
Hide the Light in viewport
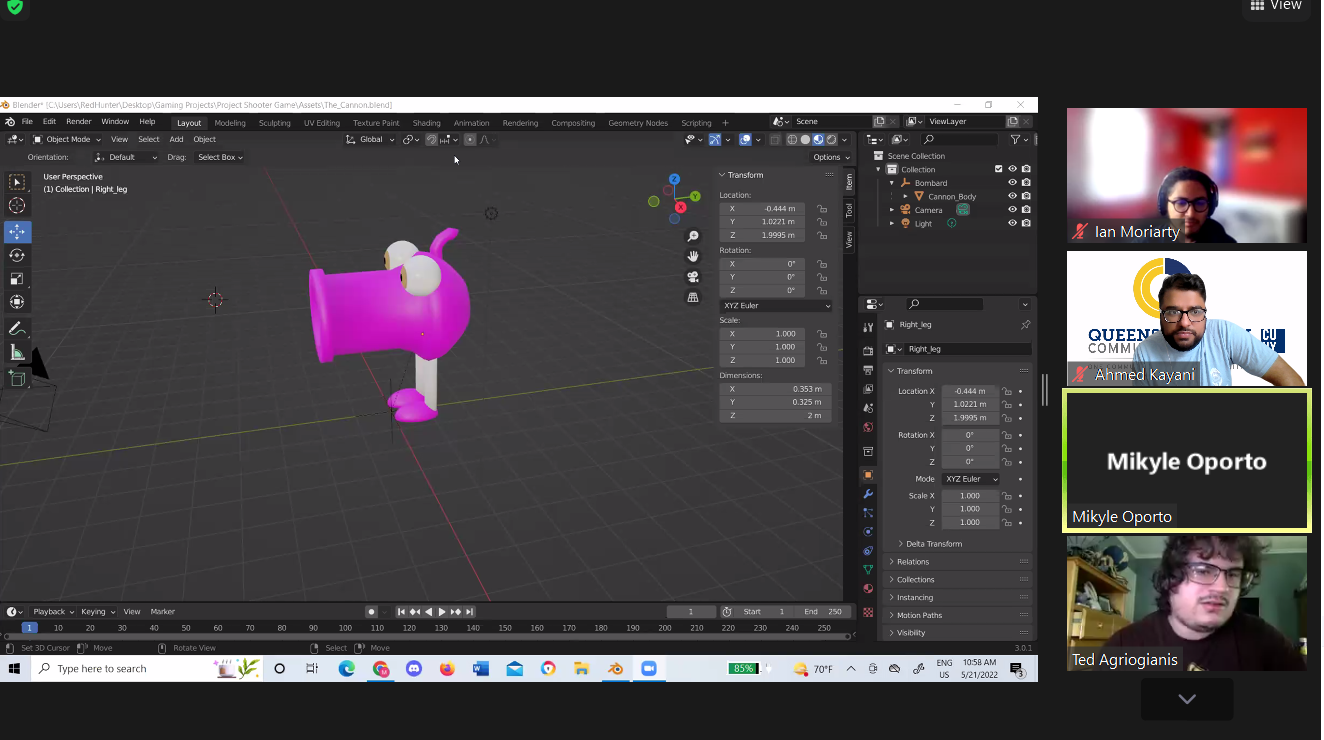[x=1012, y=223]
